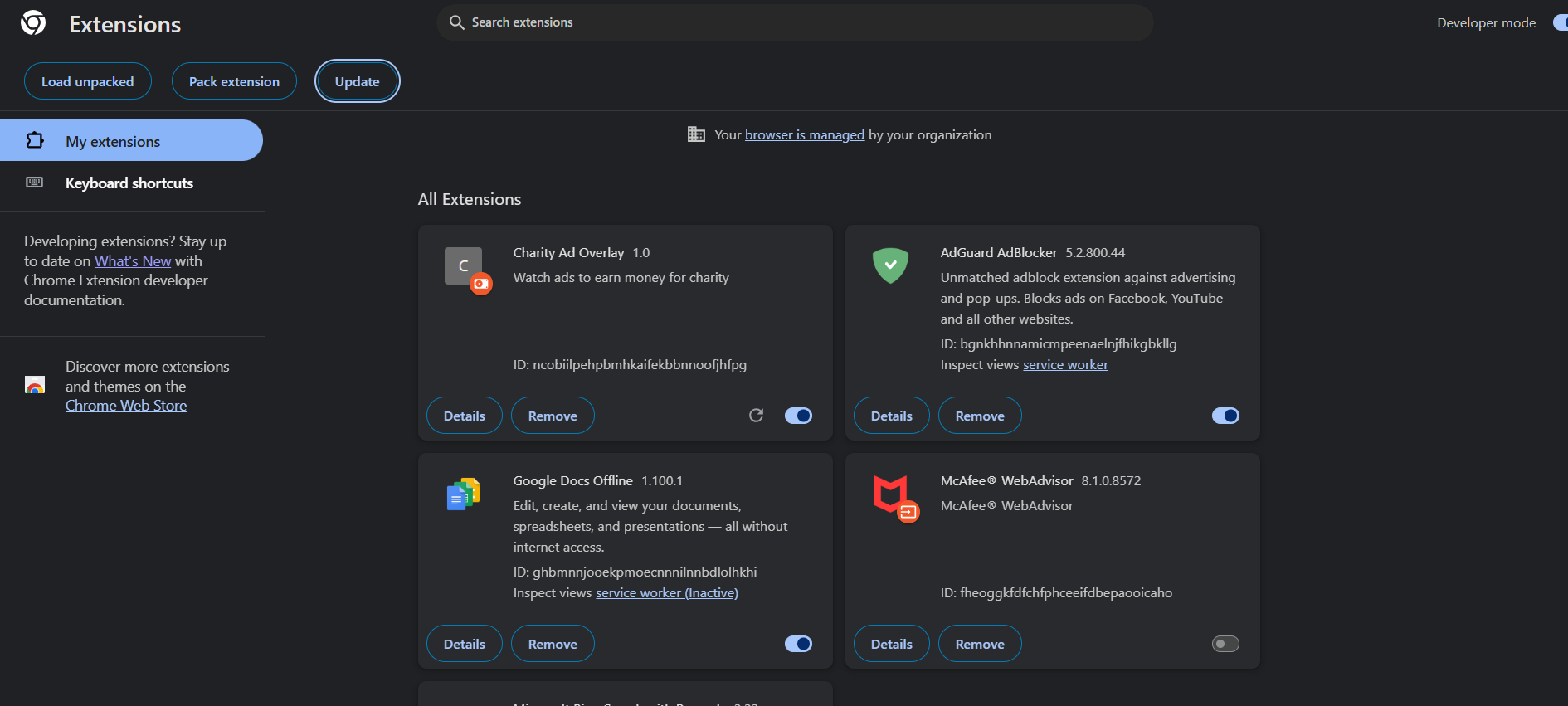Focus the Search extensions field
Screen dimensions: 1568x706
click(795, 22)
